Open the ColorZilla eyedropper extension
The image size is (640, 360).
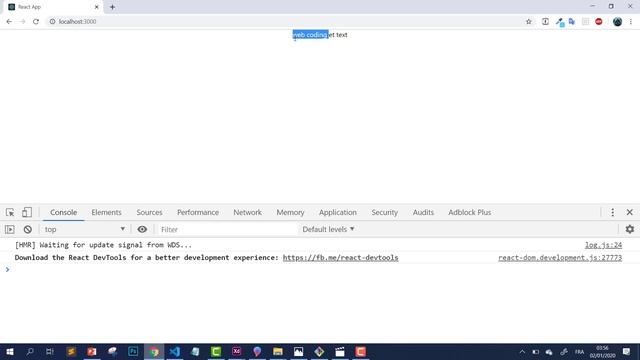tap(559, 22)
